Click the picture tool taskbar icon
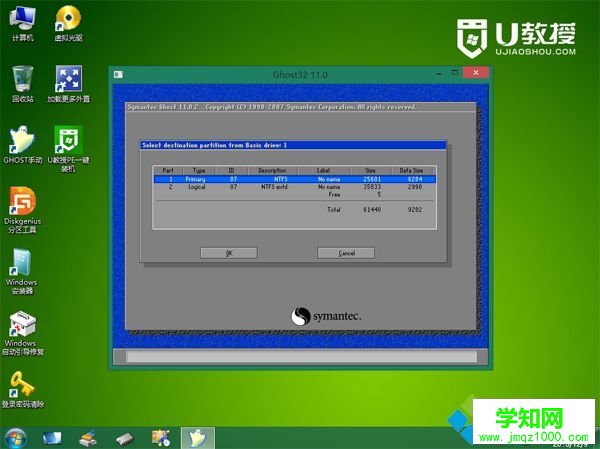Viewport: 600px width, 449px height. 161,439
